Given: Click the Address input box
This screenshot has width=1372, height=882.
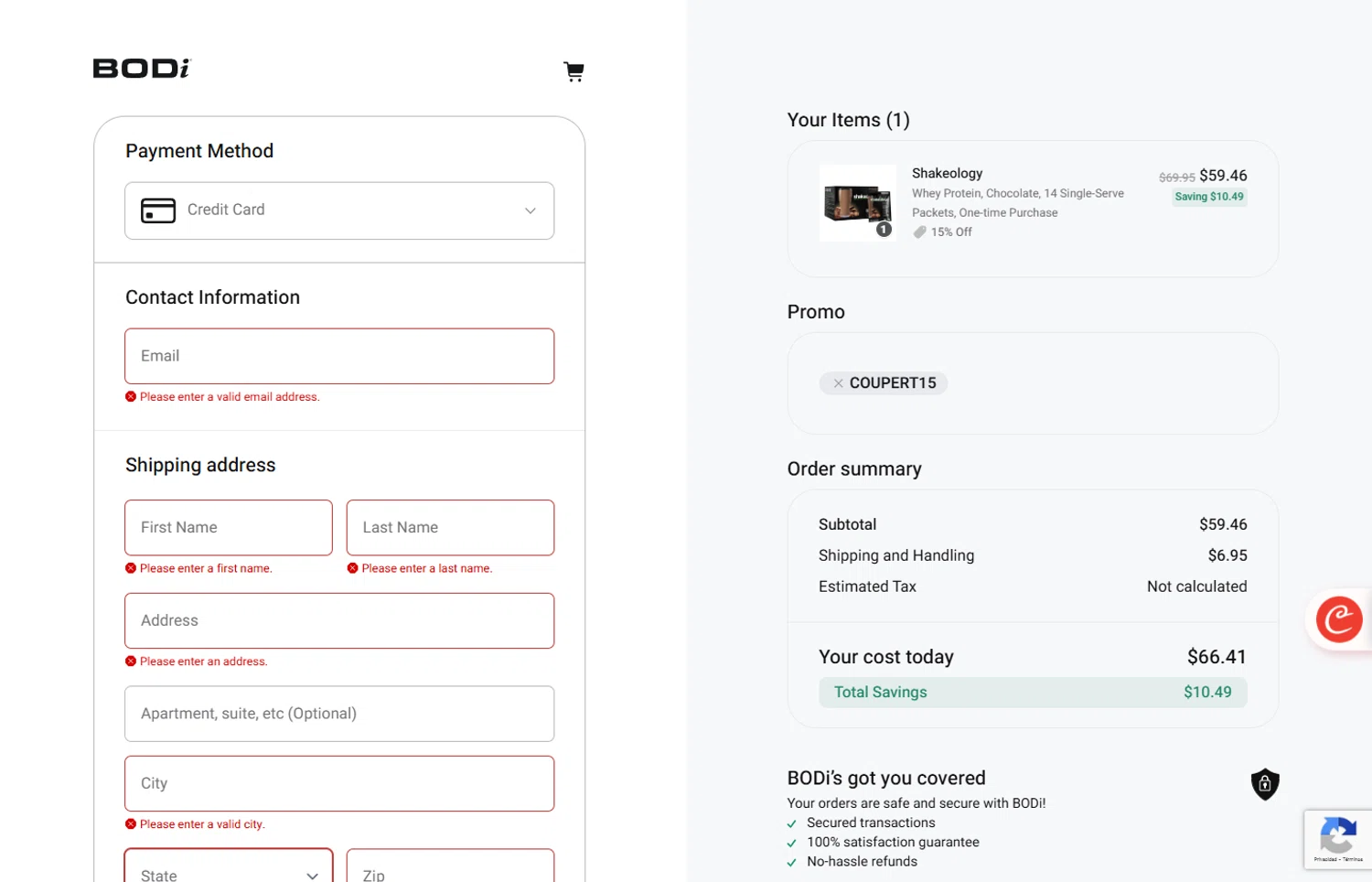Looking at the screenshot, I should (338, 620).
